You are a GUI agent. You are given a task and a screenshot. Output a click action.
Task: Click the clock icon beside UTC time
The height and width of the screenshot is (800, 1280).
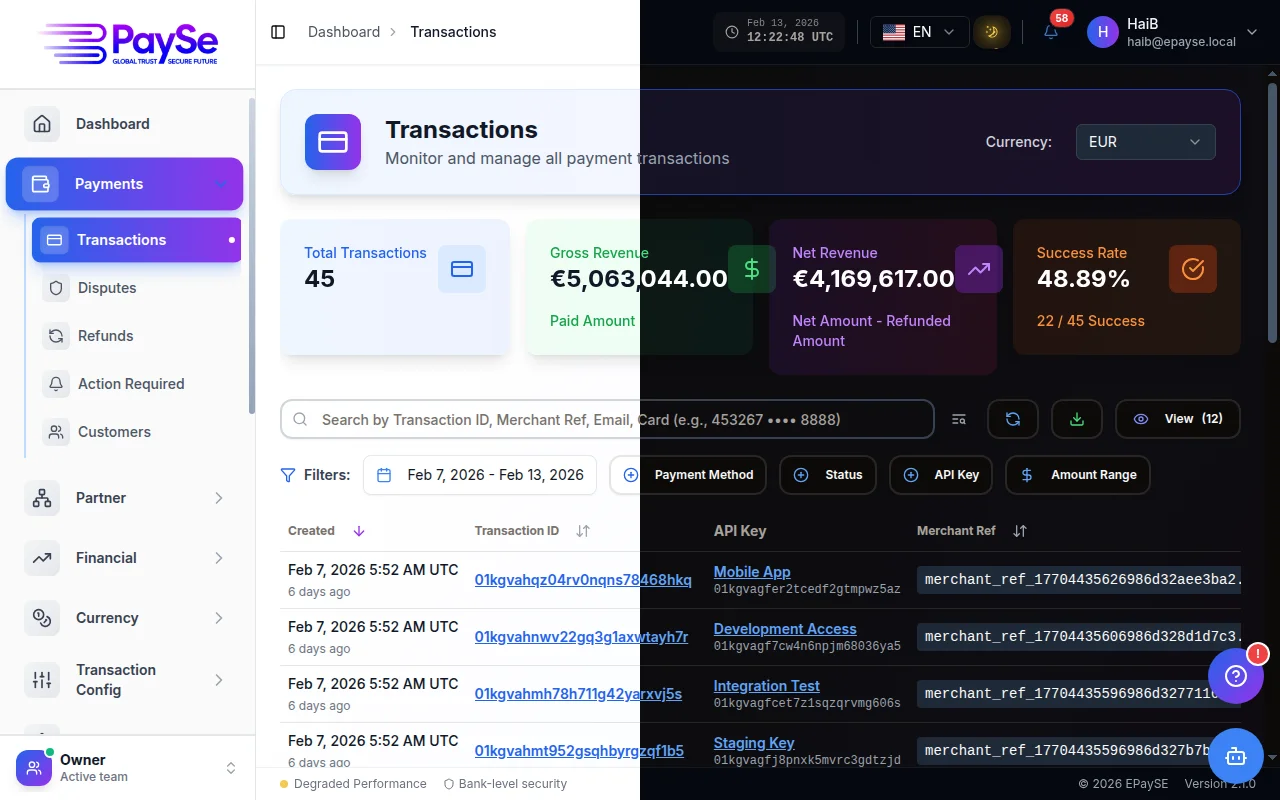(732, 32)
